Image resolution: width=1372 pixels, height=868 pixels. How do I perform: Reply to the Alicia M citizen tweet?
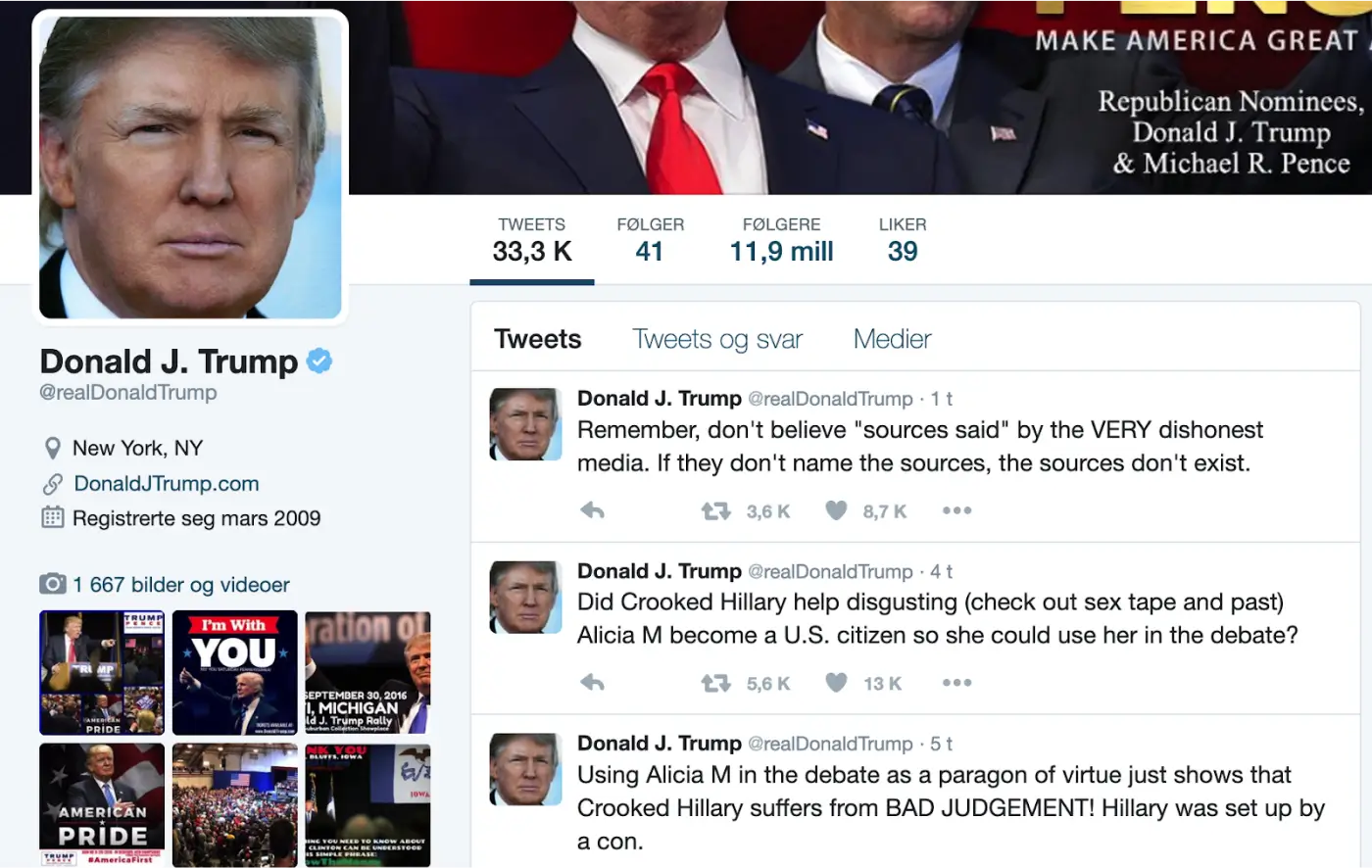click(592, 683)
